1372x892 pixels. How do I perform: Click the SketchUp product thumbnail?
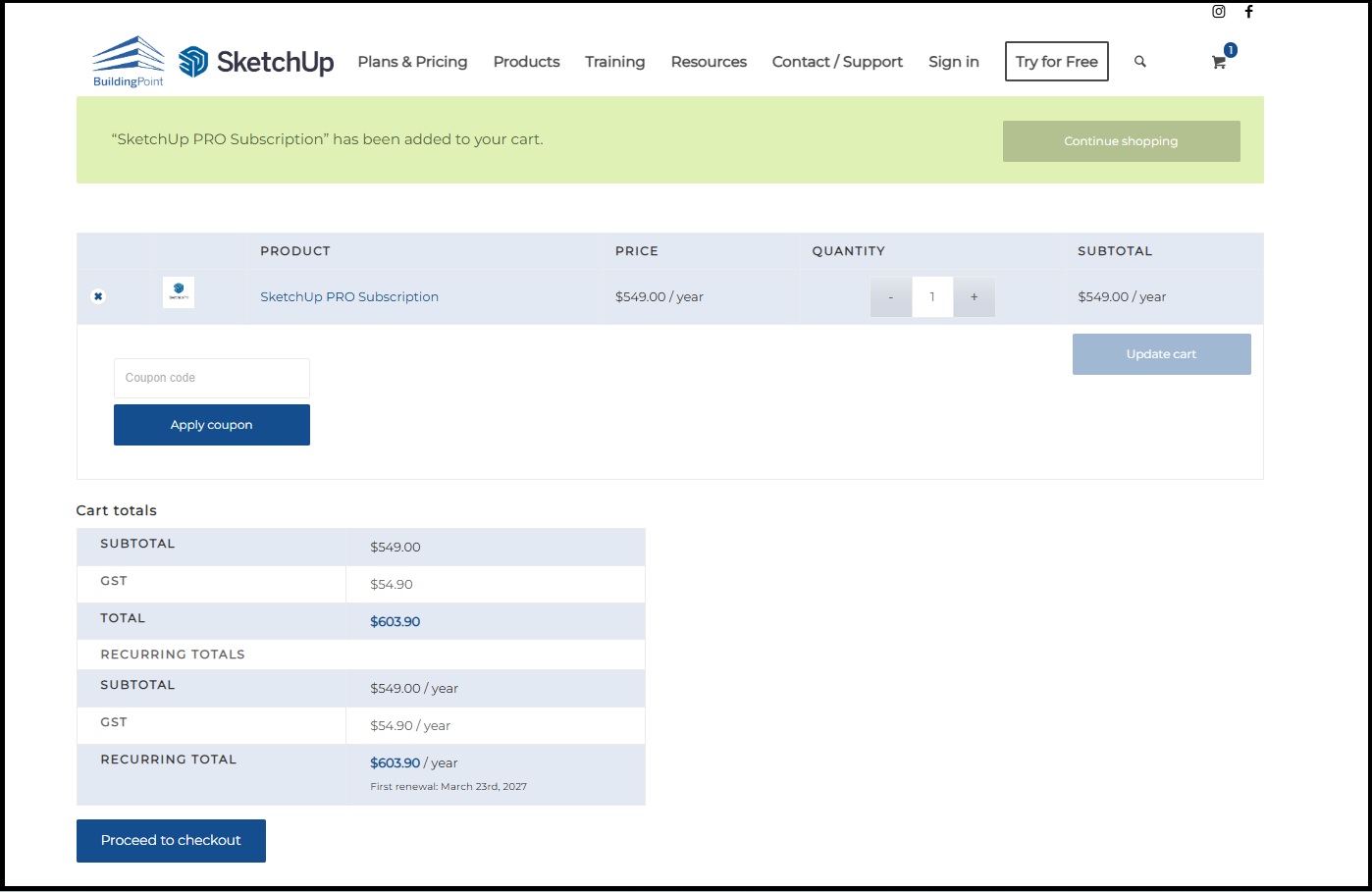(x=179, y=292)
